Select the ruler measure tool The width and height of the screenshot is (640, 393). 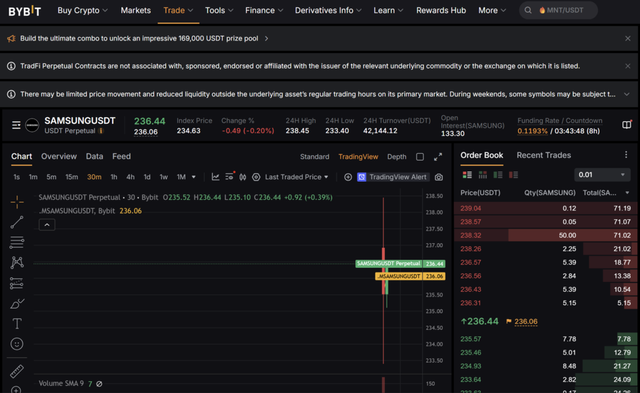point(17,371)
